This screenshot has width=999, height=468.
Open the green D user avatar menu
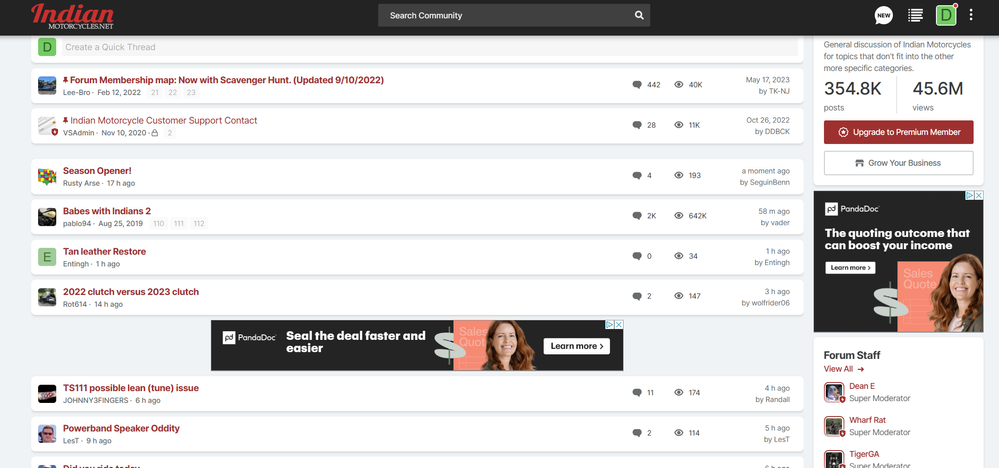point(946,15)
